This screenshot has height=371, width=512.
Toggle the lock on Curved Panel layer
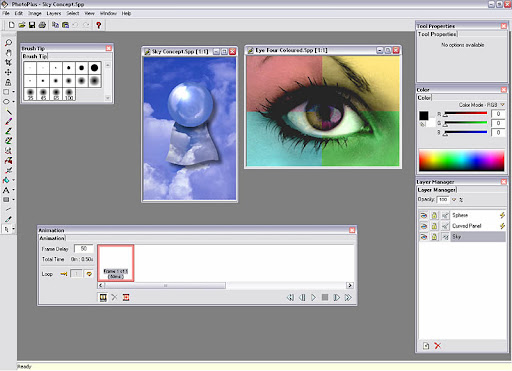(x=434, y=226)
